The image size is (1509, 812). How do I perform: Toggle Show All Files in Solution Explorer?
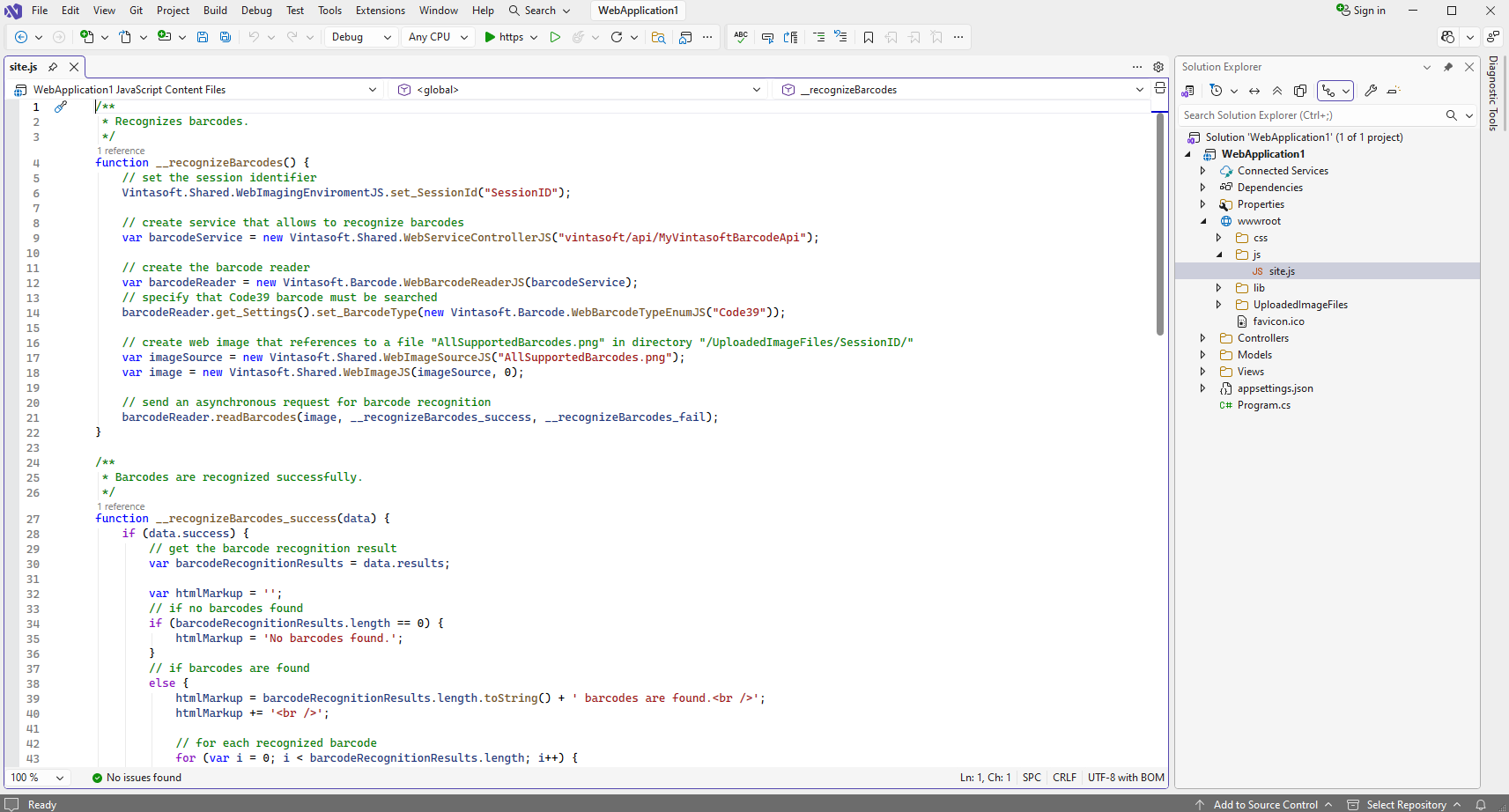point(1300,91)
